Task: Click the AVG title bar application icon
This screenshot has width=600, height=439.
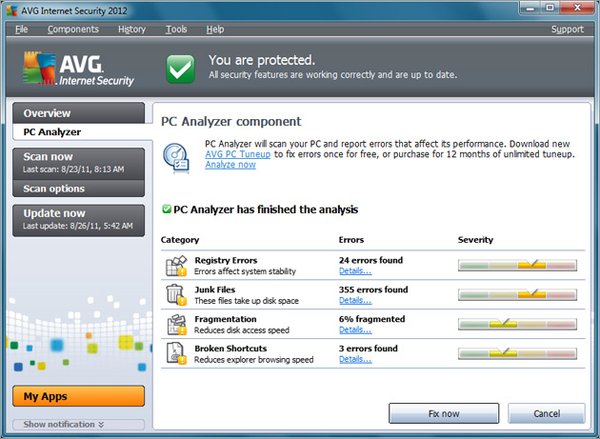Action: click(x=11, y=10)
